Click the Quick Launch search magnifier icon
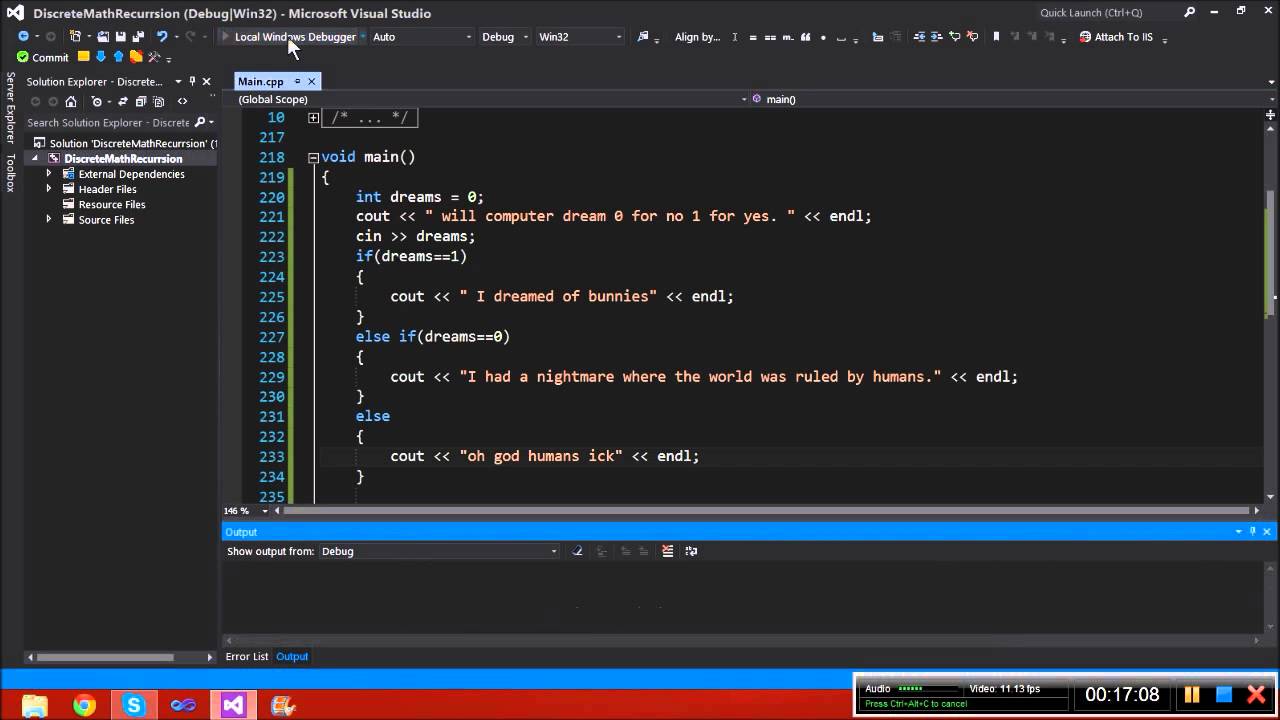 coord(1189,13)
